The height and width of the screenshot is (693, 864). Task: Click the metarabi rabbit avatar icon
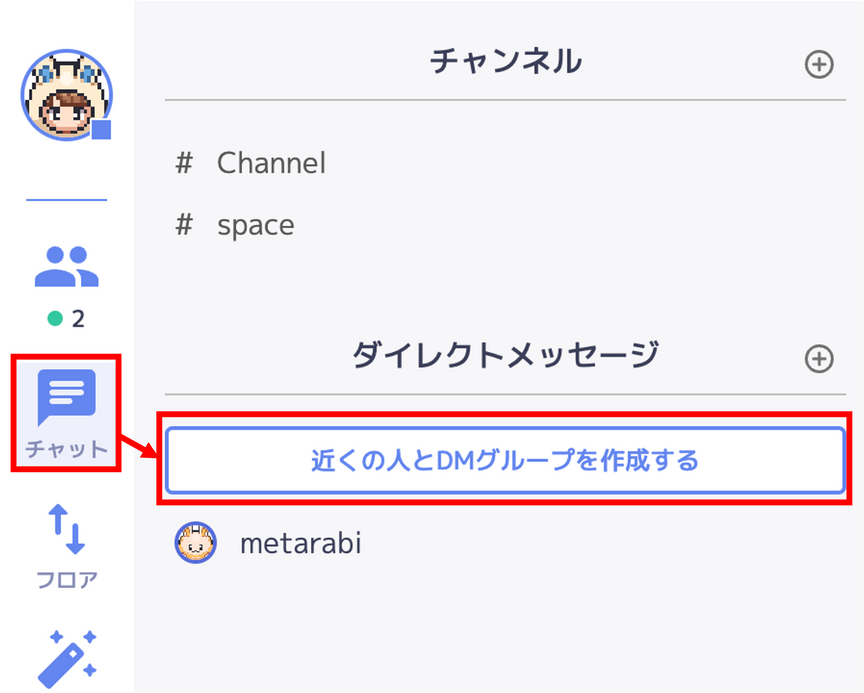(x=196, y=543)
